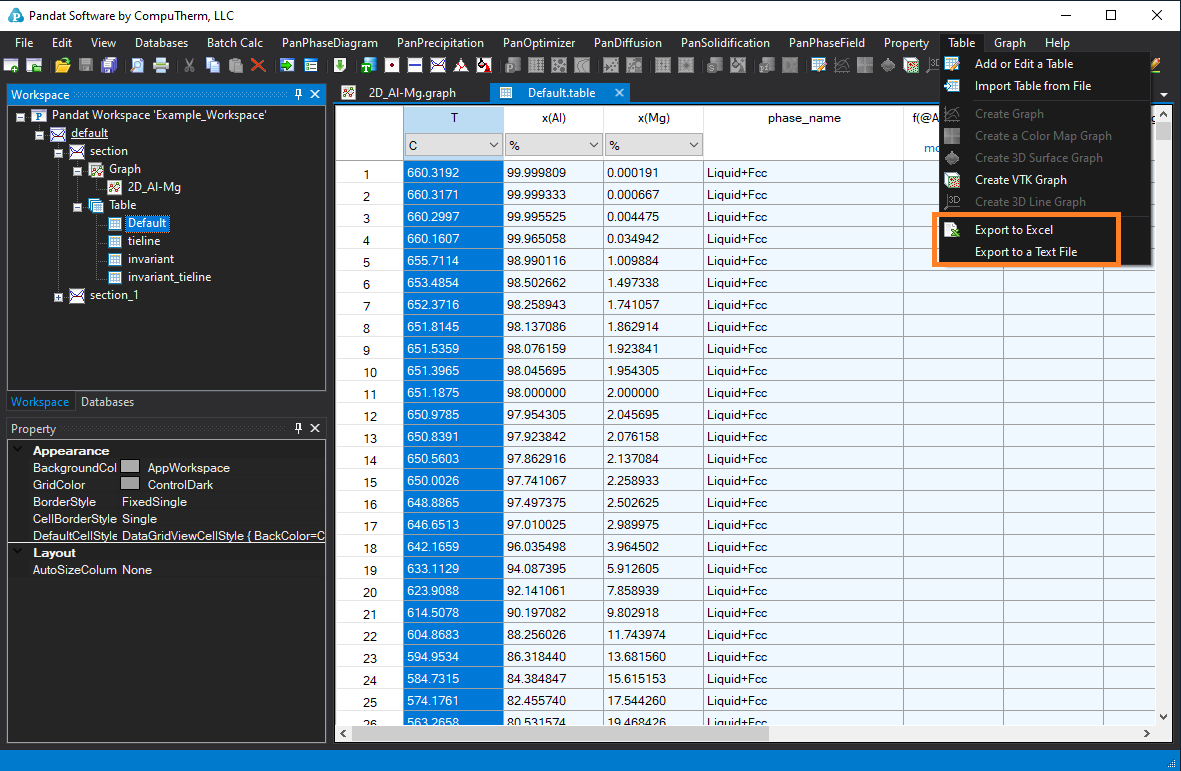Open the temperature unit dropdown under T

point(492,146)
